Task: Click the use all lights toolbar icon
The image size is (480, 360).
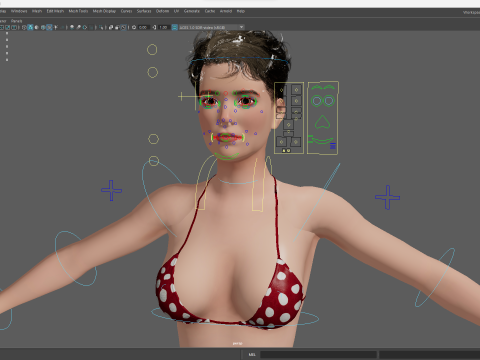Action: click(x=56, y=27)
